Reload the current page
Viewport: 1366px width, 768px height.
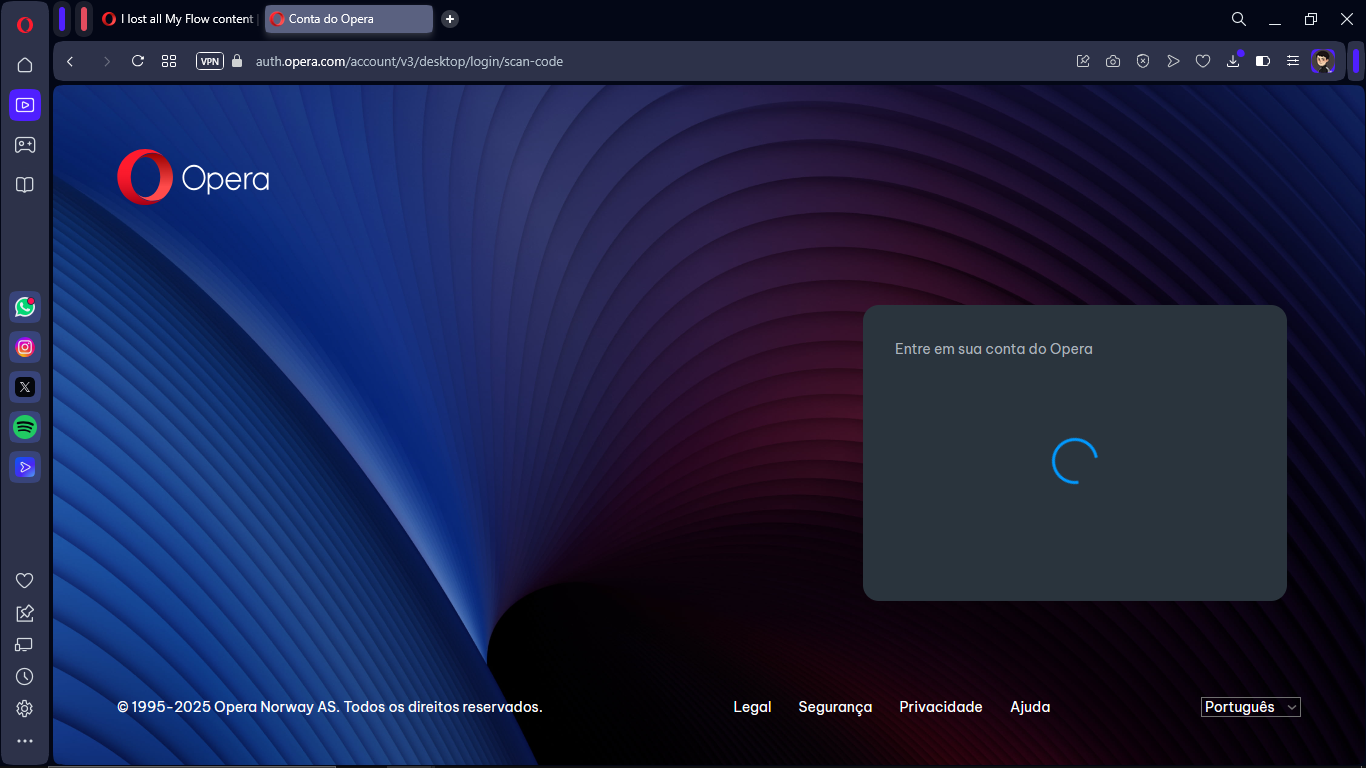coord(138,61)
